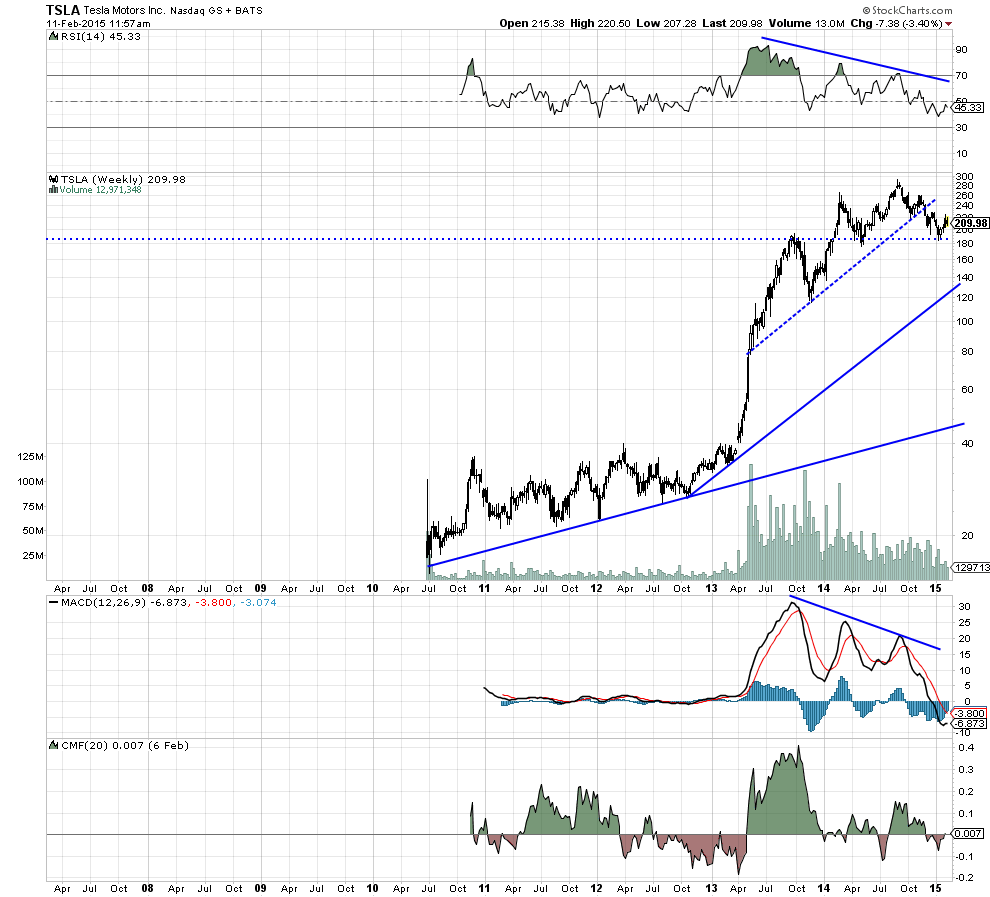
Task: Click the 125M volume axis label
Action: [30, 457]
